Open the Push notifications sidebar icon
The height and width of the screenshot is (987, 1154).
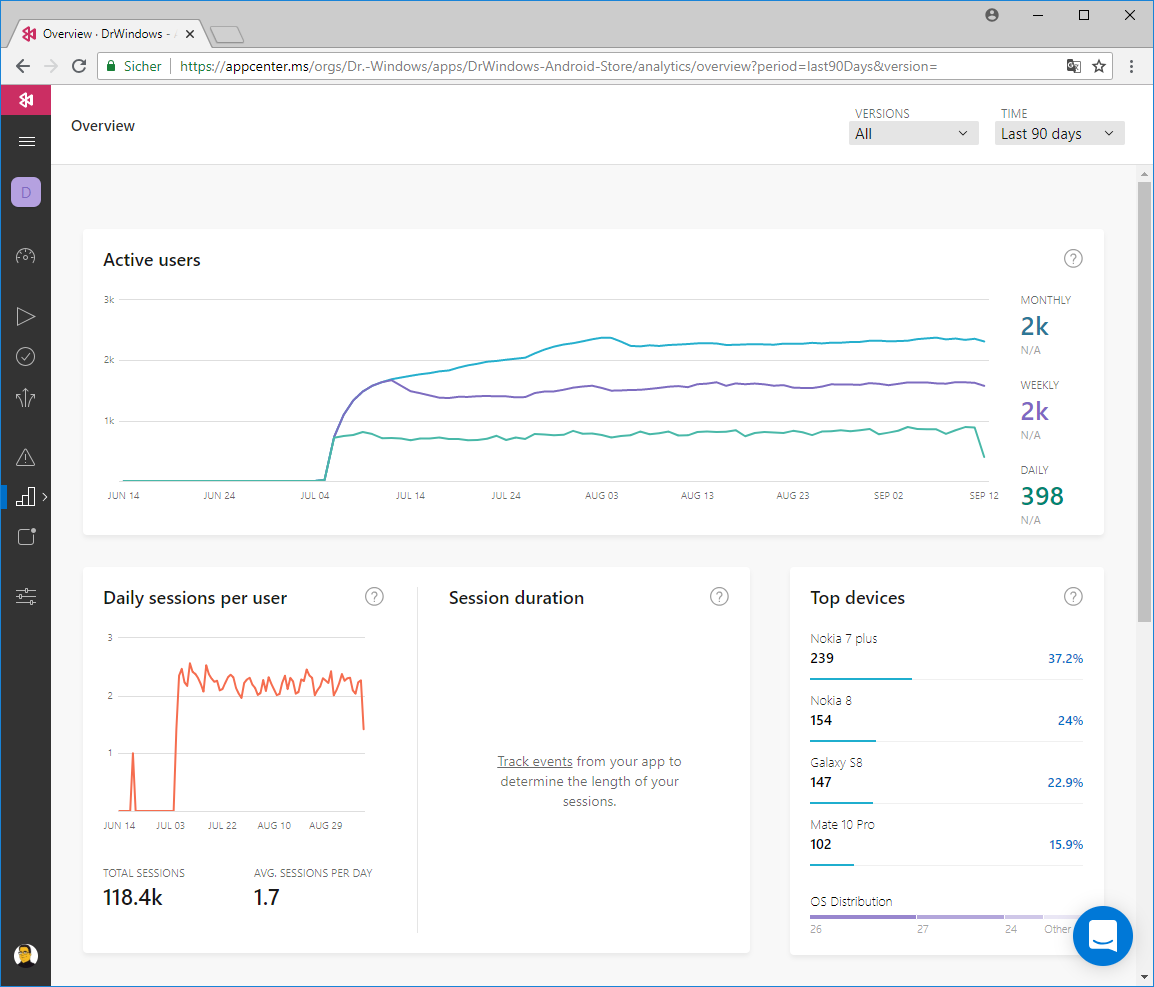[x=26, y=537]
